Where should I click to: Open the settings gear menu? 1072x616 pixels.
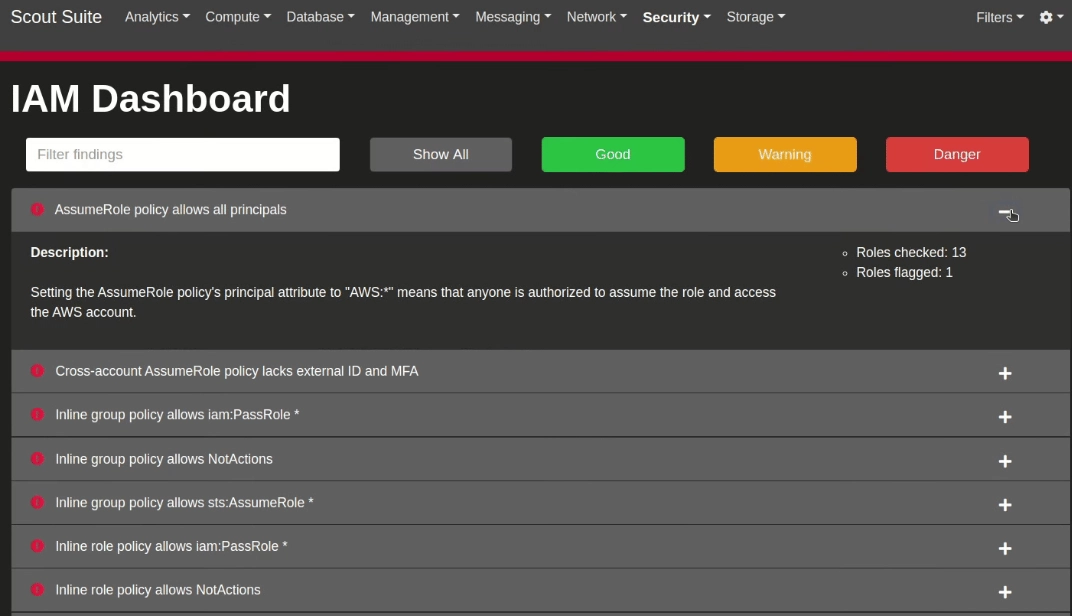tap(1051, 17)
